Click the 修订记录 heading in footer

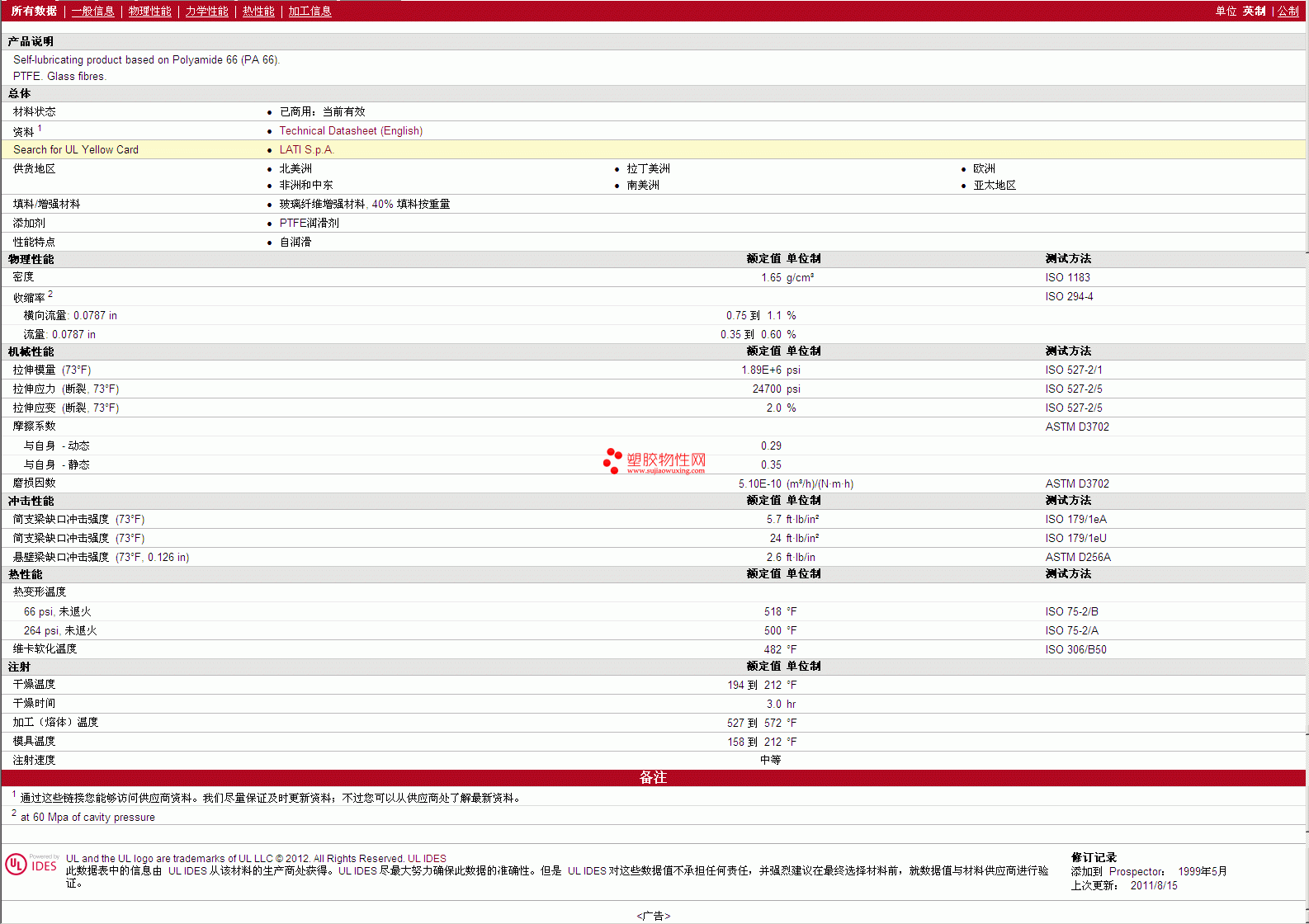click(1094, 857)
